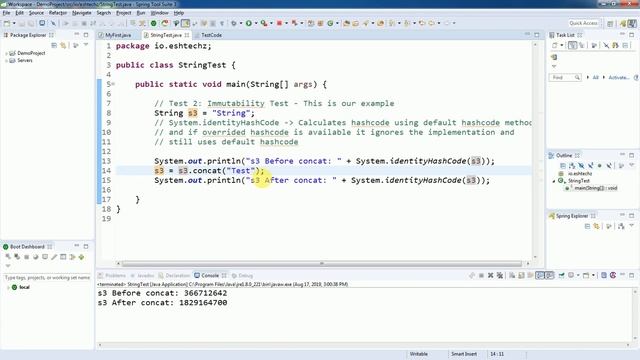Viewport: 640px width, 360px height.
Task: Click the Open Perspective icon
Action: click(x=610, y=23)
